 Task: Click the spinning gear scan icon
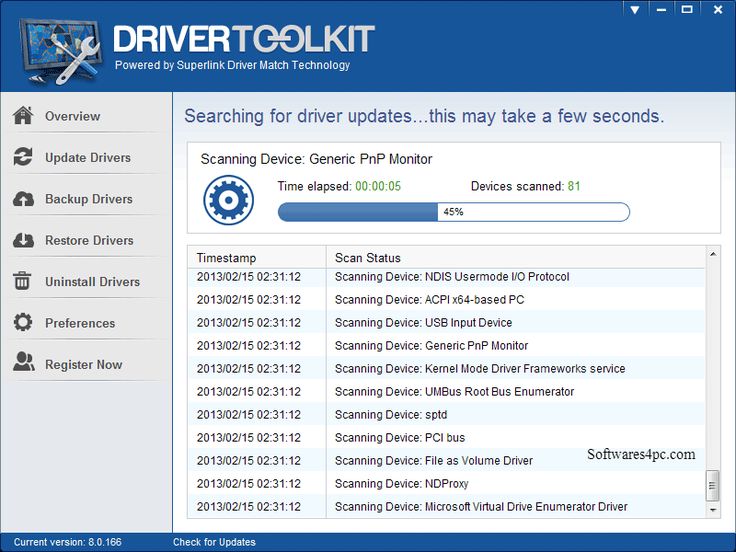(x=229, y=200)
